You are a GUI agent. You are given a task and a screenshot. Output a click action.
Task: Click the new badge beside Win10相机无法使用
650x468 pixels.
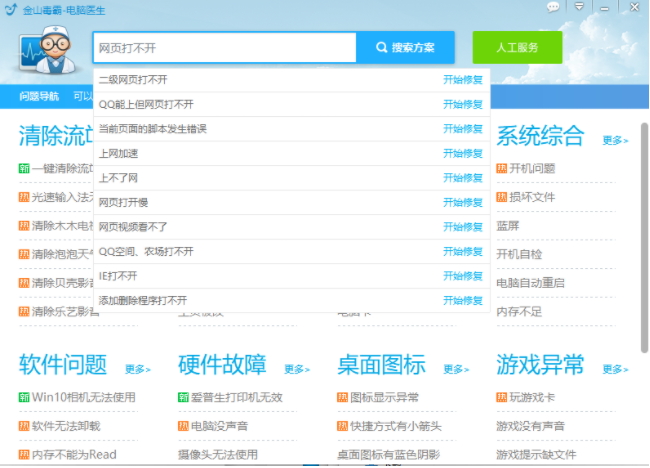24,397
